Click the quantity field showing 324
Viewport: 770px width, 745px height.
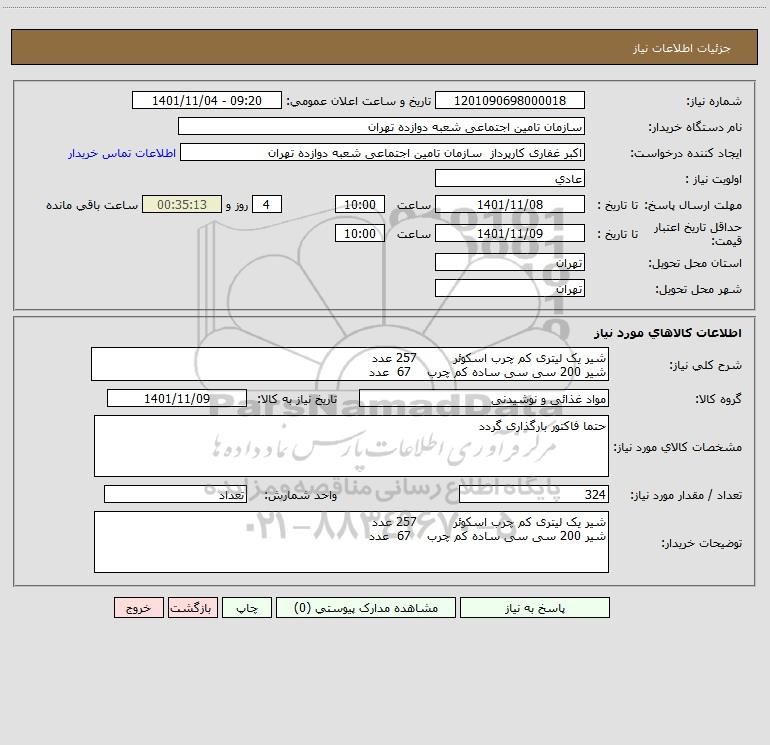coord(534,494)
